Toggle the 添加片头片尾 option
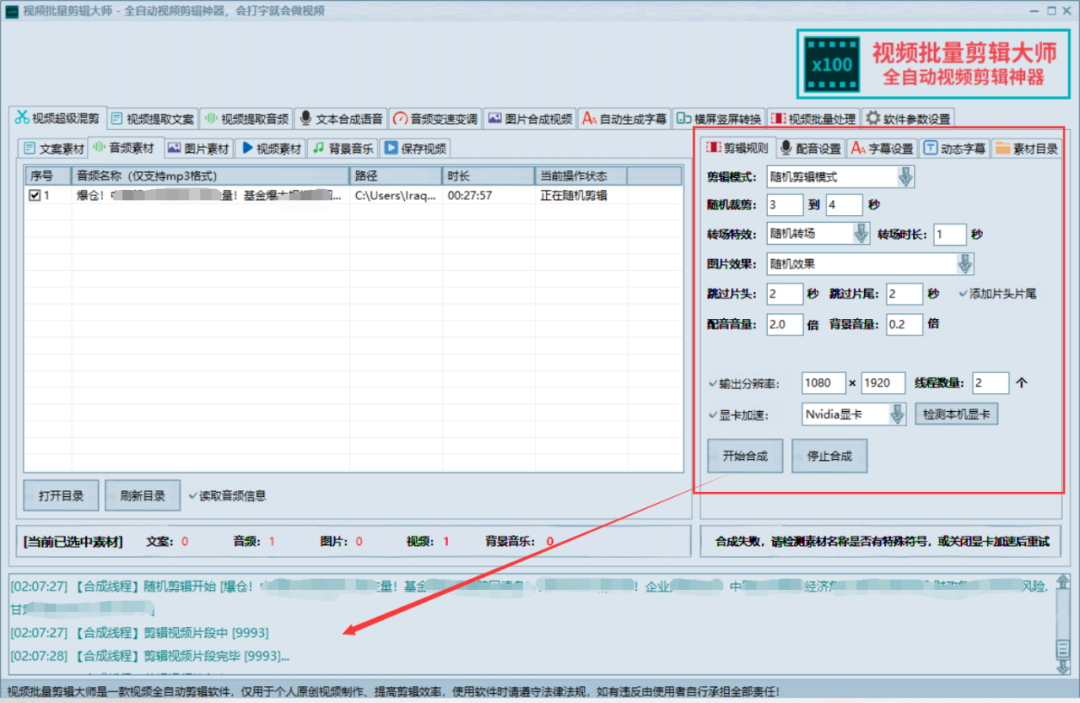The height and width of the screenshot is (703, 1080). pos(963,294)
